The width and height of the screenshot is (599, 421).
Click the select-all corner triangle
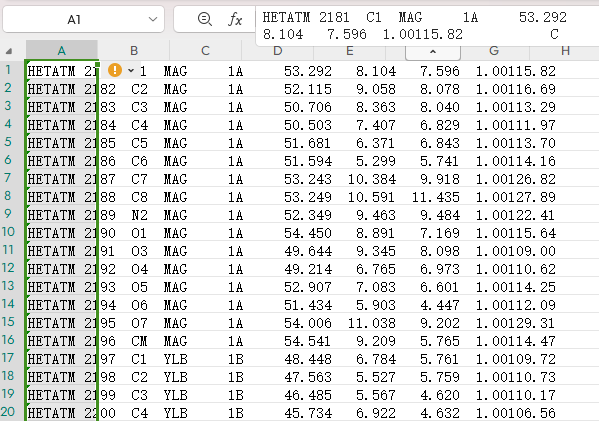(9, 51)
